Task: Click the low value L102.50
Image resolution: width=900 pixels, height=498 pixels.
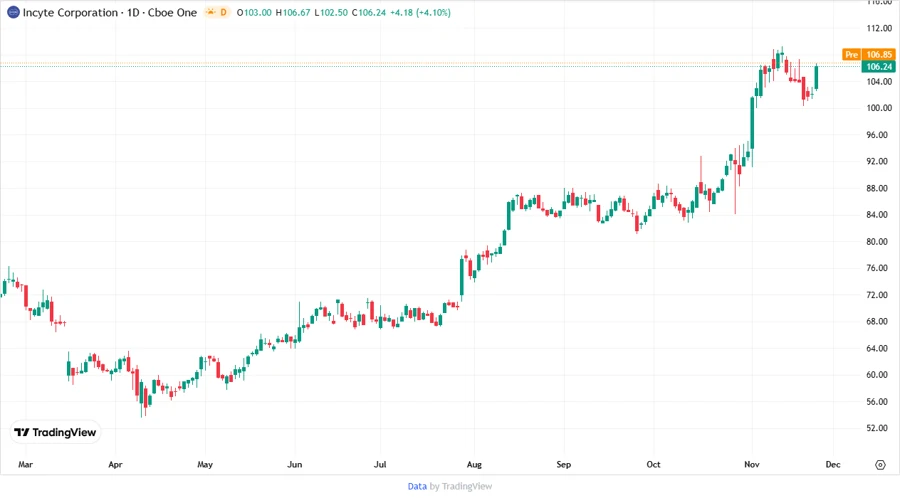Action: 331,12
